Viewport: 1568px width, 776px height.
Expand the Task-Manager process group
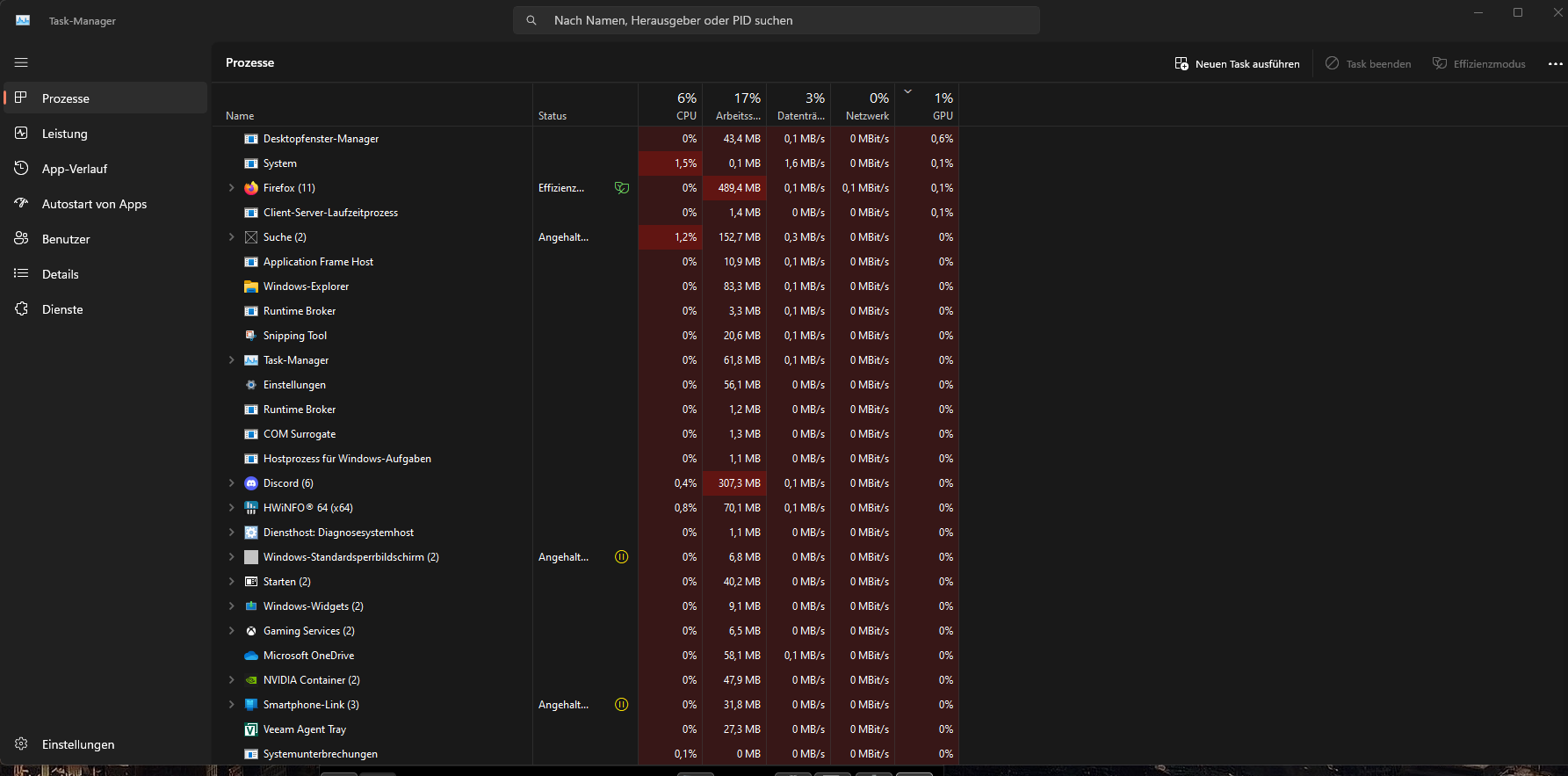coord(231,360)
